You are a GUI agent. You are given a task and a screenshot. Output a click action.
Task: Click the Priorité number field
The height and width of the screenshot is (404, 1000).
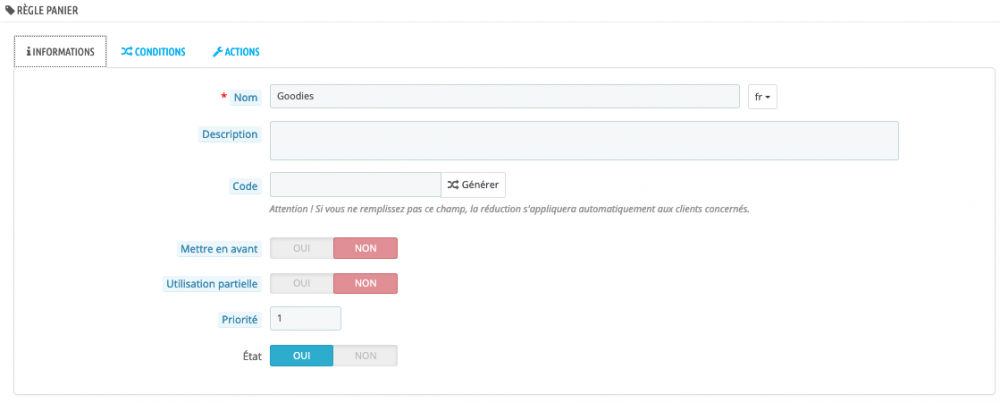[x=305, y=319]
